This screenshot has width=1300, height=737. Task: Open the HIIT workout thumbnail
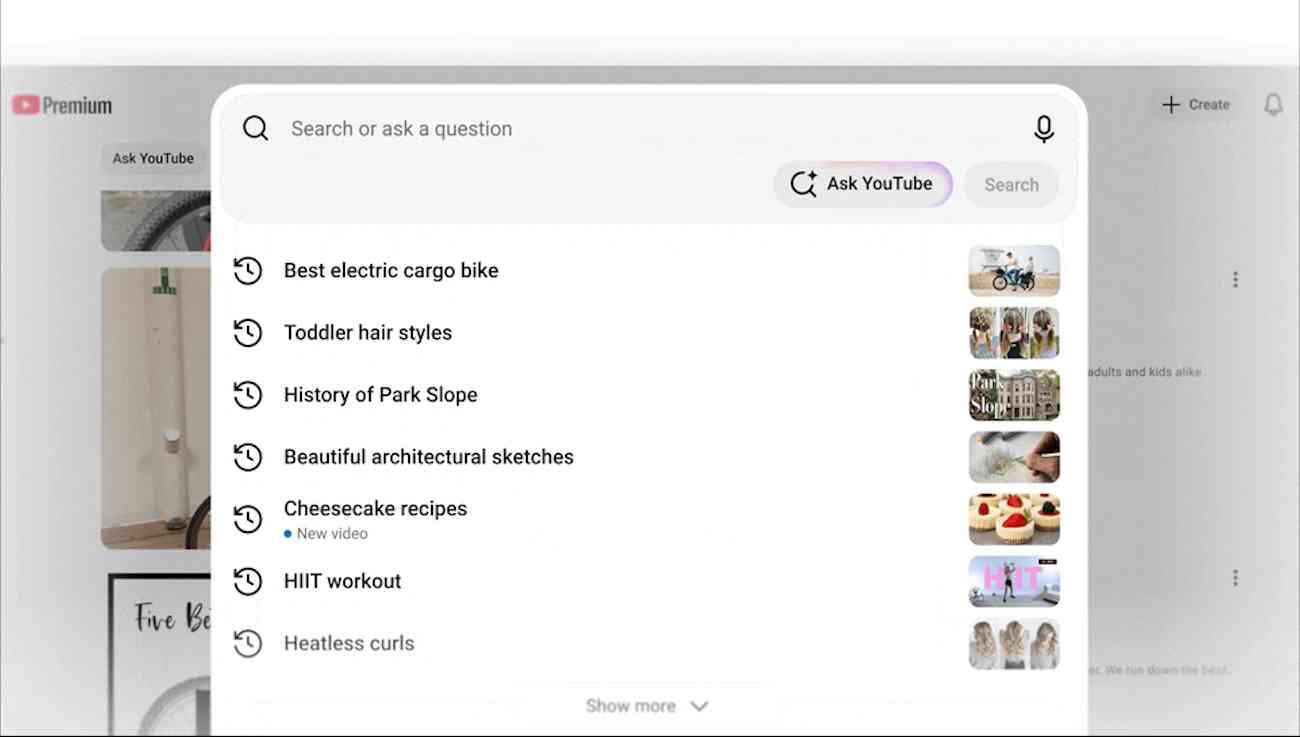pos(1014,581)
